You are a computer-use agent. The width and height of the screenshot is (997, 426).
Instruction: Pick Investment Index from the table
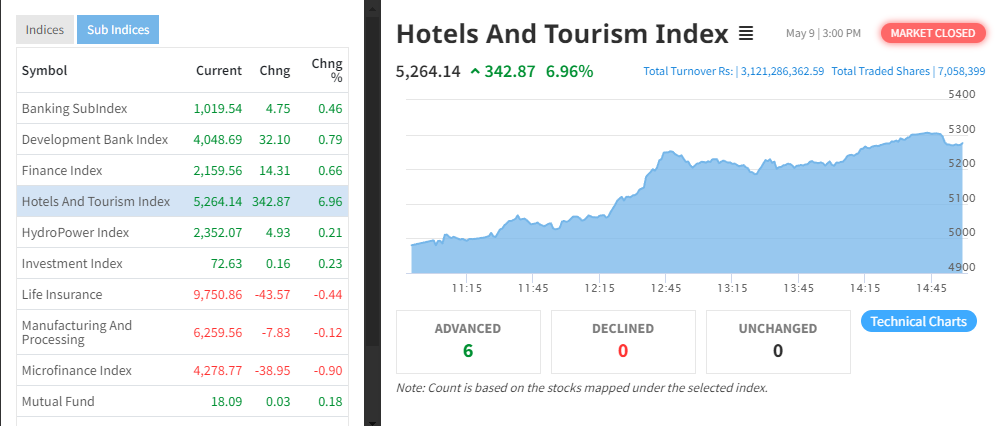(72, 264)
